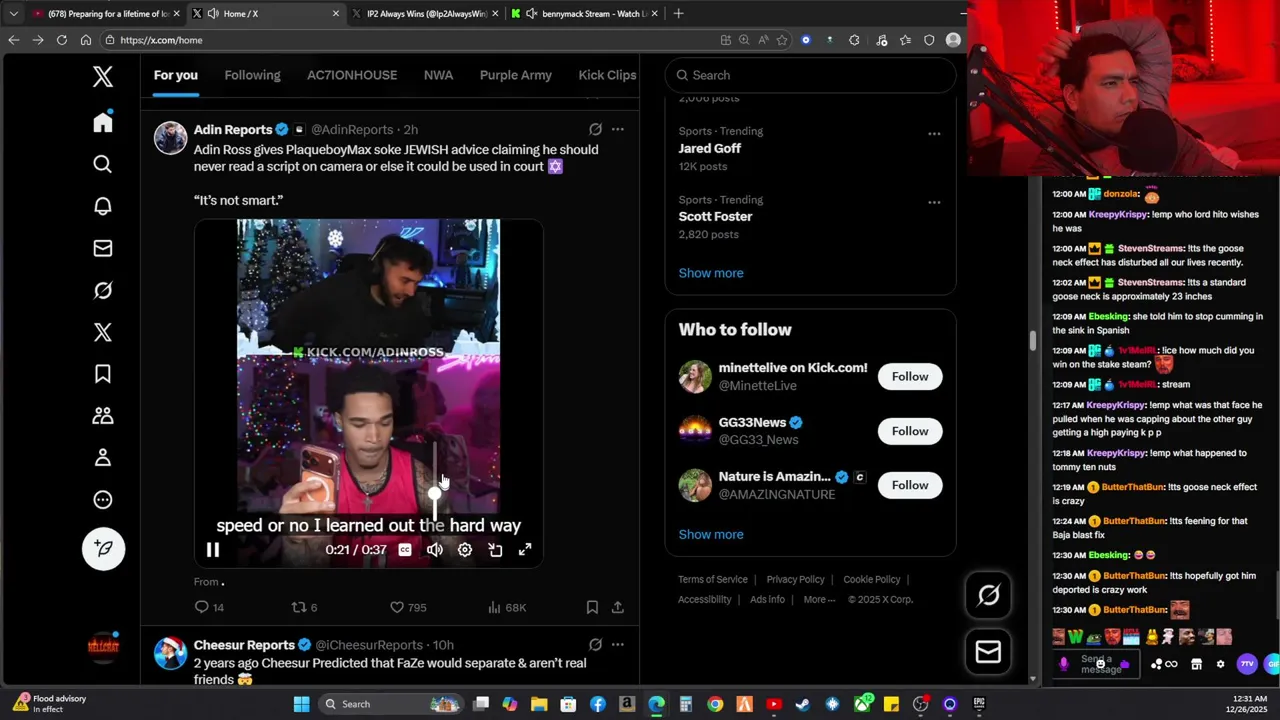The height and width of the screenshot is (720, 1280).
Task: Open Terms of Service link
Action: point(713,580)
